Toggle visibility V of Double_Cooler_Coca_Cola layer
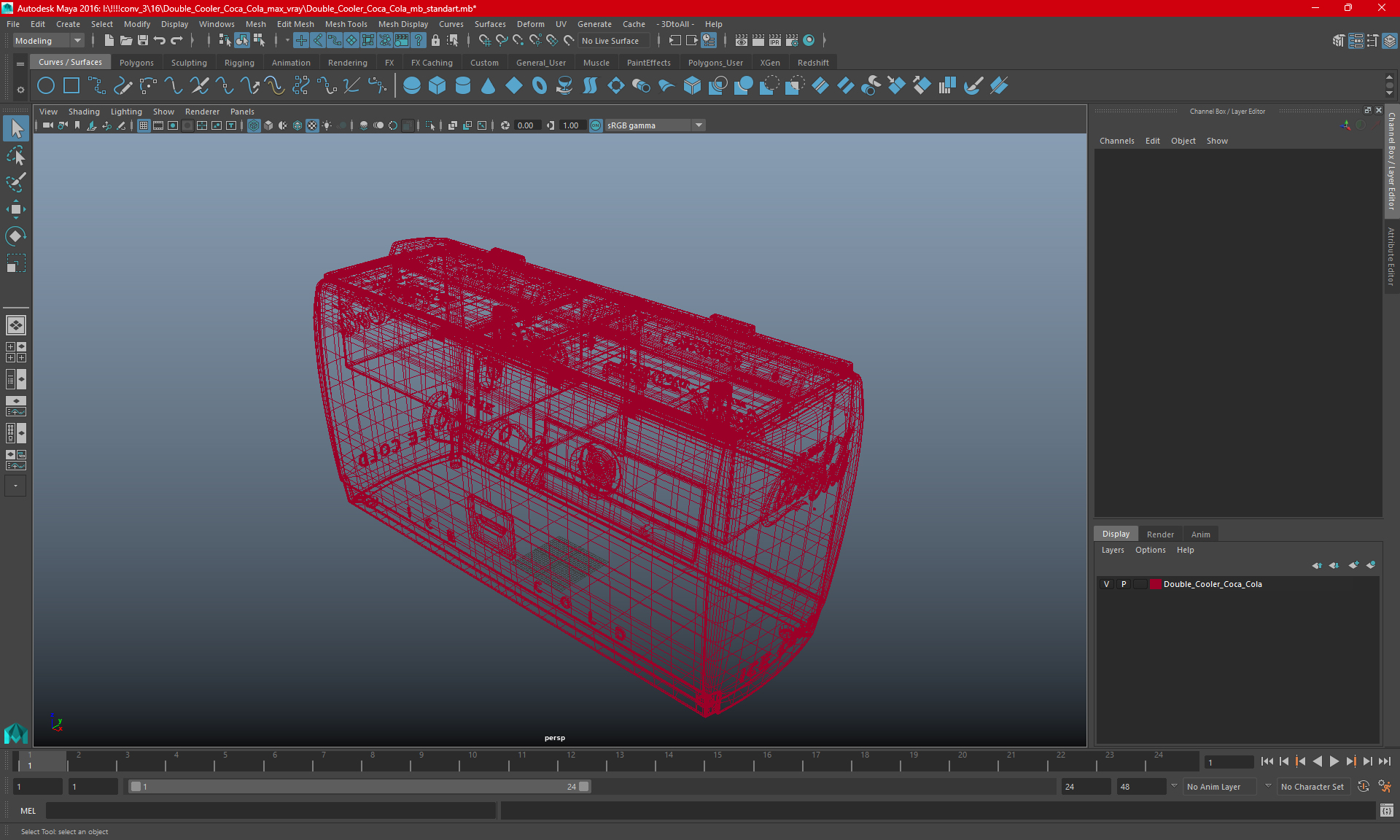Image resolution: width=1400 pixels, height=840 pixels. [x=1107, y=584]
